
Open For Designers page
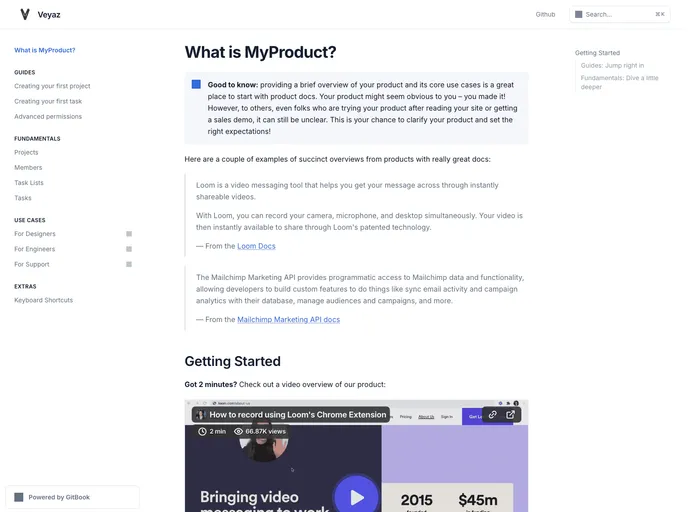tap(35, 234)
